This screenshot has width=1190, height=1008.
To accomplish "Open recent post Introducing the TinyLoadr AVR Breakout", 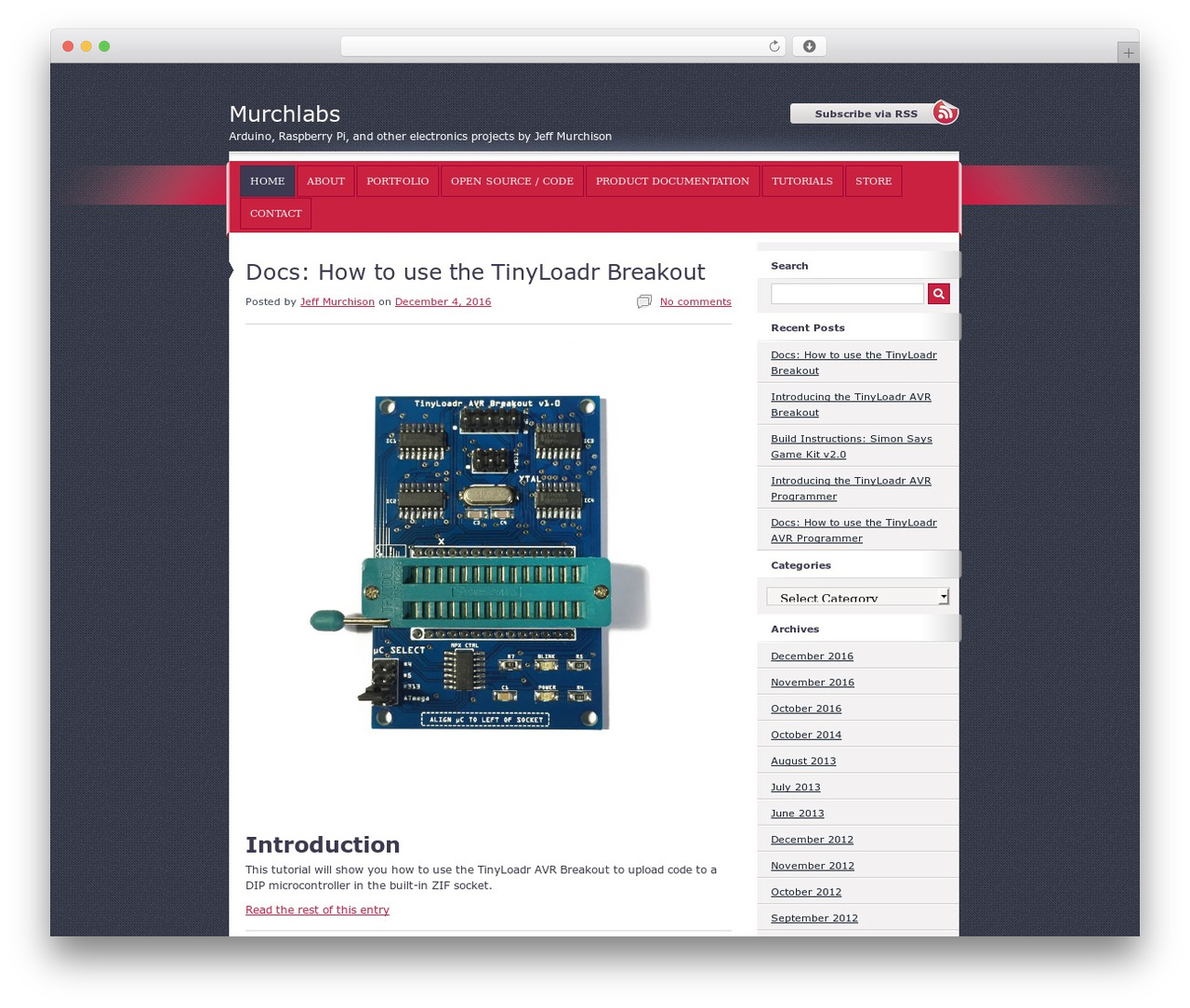I will [x=851, y=405].
